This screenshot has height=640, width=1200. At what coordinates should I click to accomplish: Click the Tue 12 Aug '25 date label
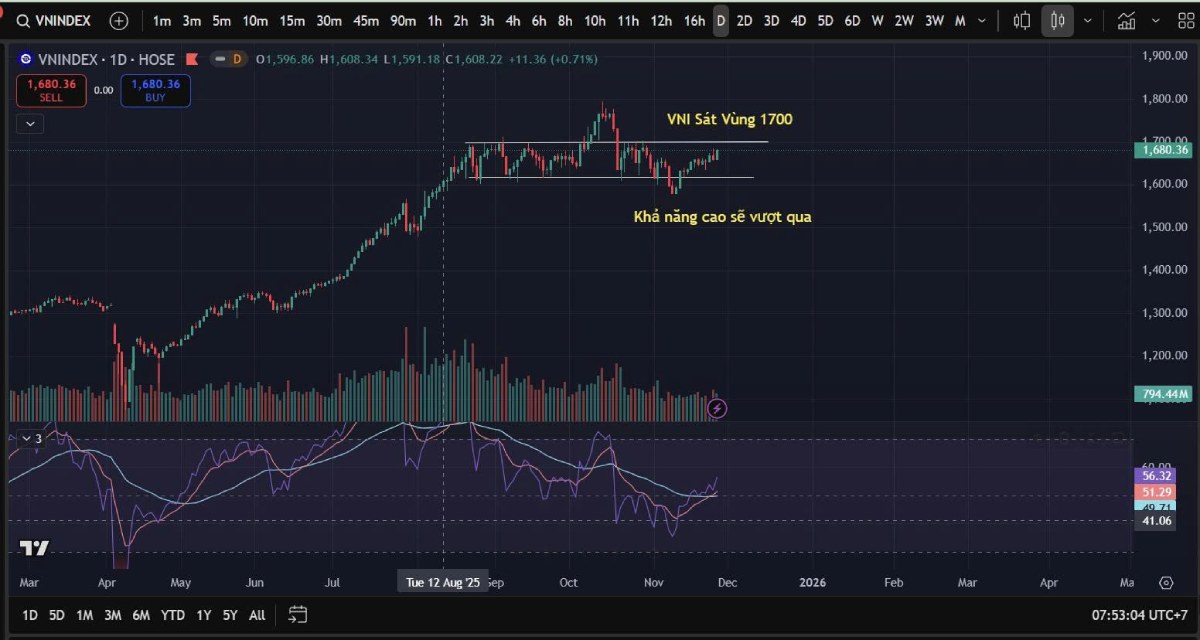[x=443, y=581]
